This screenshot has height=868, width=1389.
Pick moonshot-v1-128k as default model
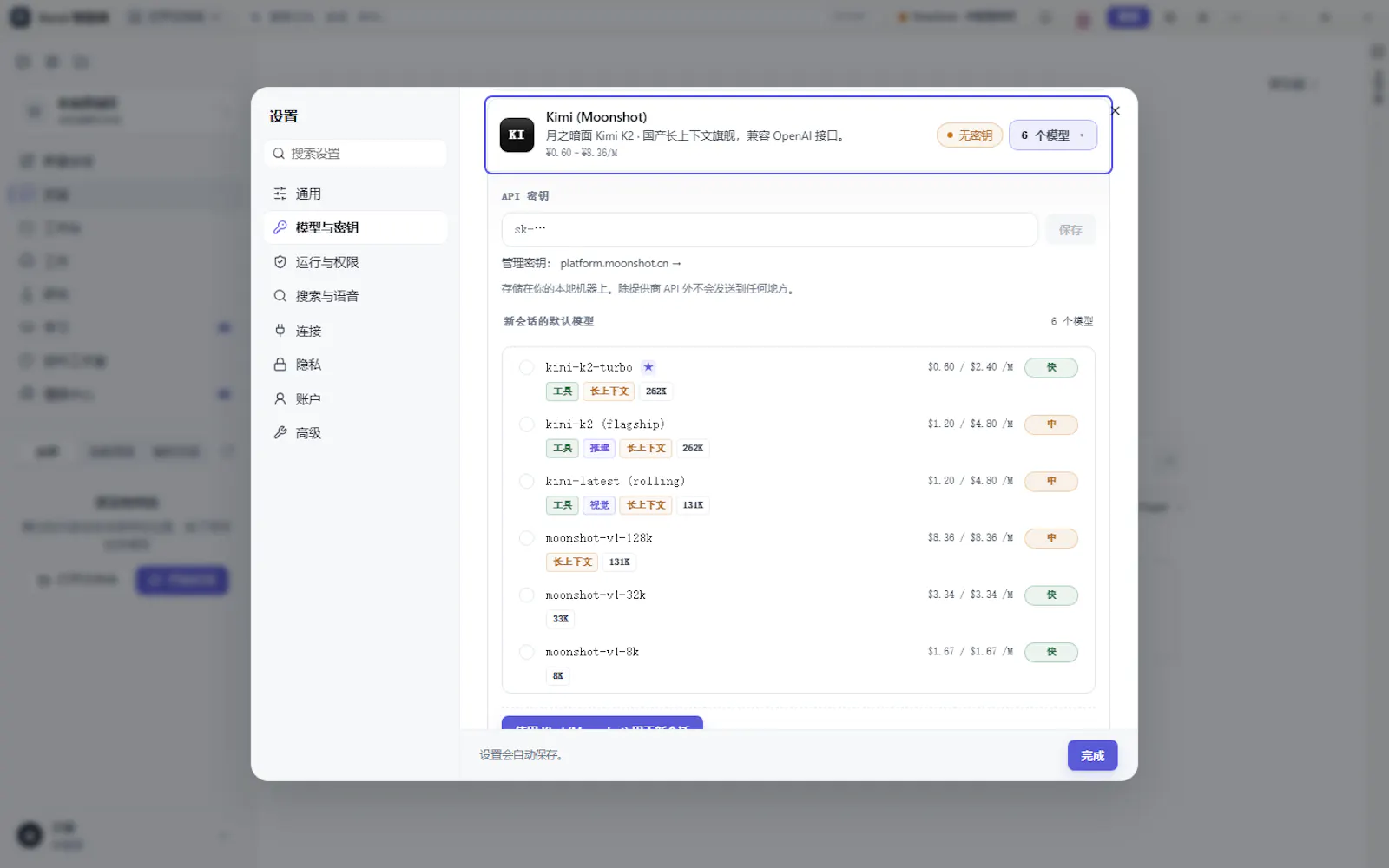point(526,538)
